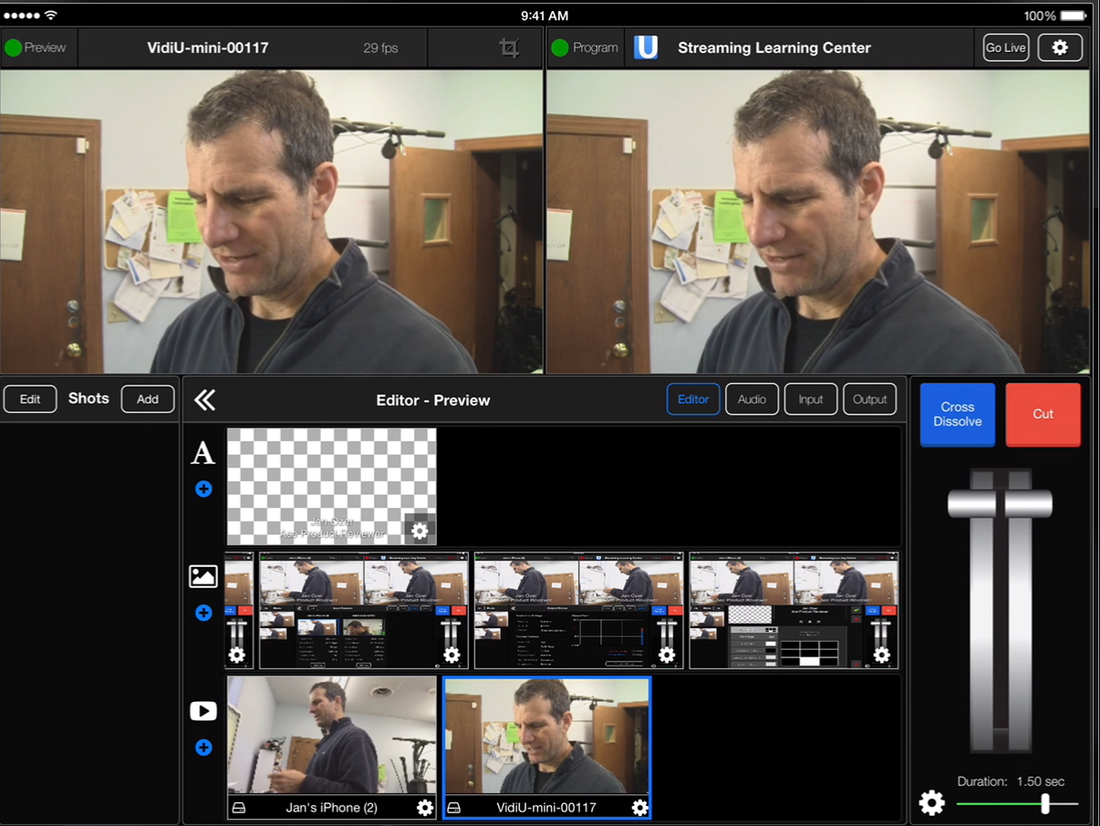The height and width of the screenshot is (826, 1100).
Task: Toggle the green Preview status indicator
Action: 12,47
